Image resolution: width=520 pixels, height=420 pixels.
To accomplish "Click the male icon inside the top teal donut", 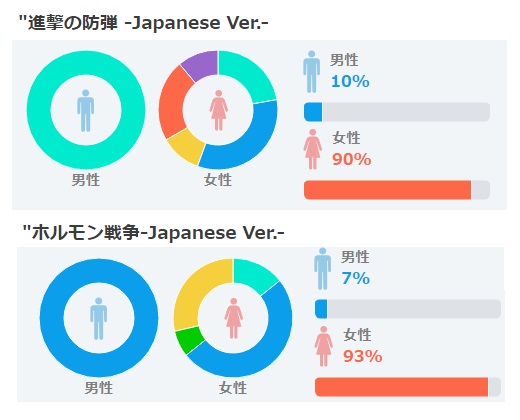I will pos(86,110).
